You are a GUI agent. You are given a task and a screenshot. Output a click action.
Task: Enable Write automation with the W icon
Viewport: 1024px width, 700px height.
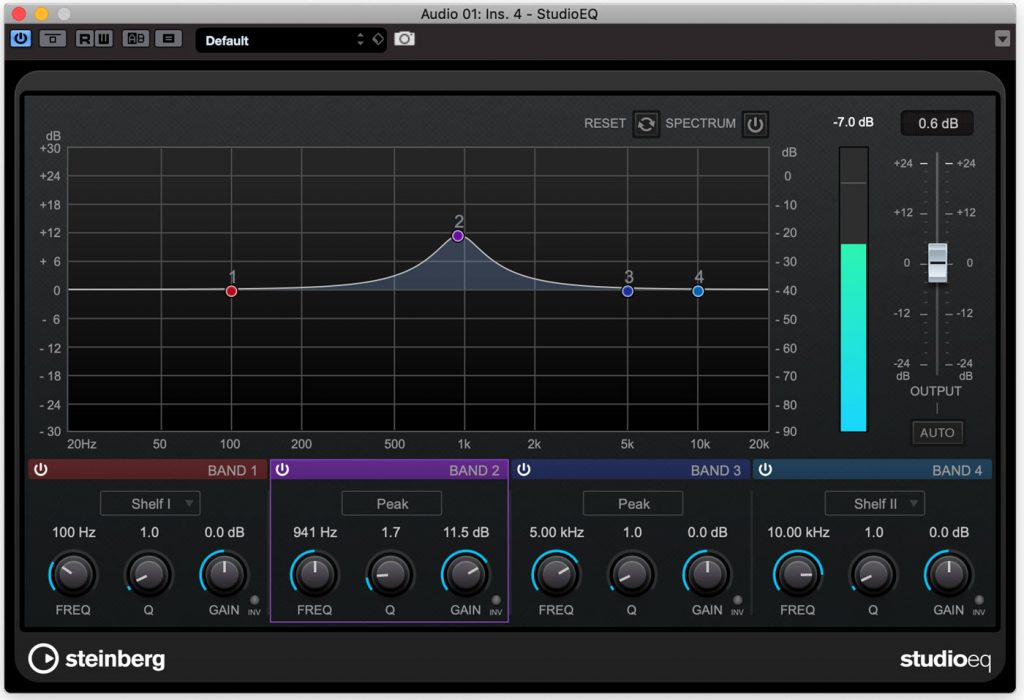[x=103, y=39]
